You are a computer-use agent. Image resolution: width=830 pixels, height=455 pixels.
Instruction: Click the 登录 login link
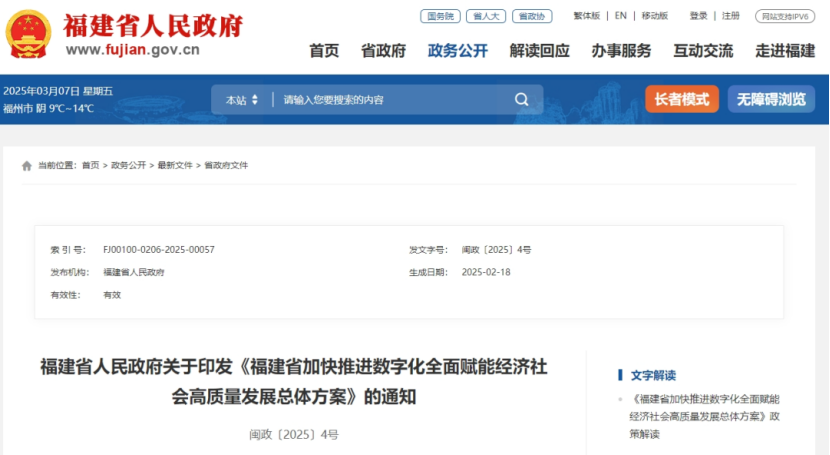point(698,16)
